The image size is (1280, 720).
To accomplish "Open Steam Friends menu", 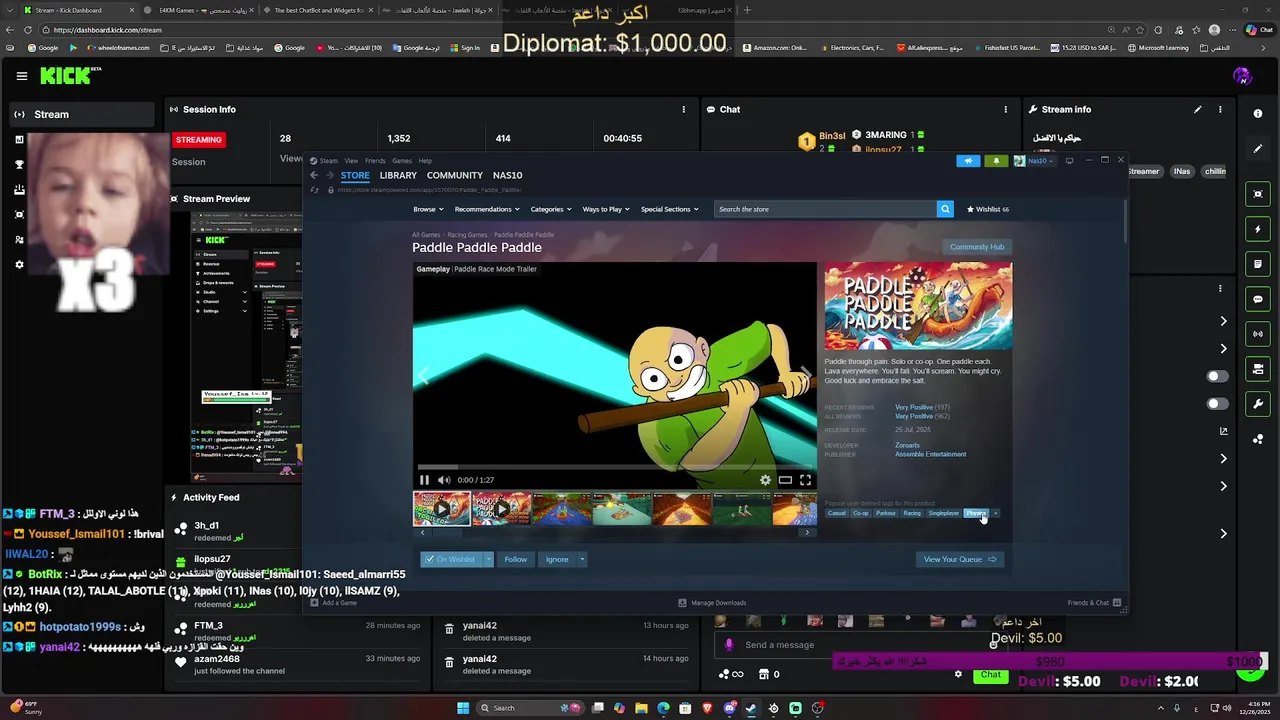I will (x=375, y=160).
